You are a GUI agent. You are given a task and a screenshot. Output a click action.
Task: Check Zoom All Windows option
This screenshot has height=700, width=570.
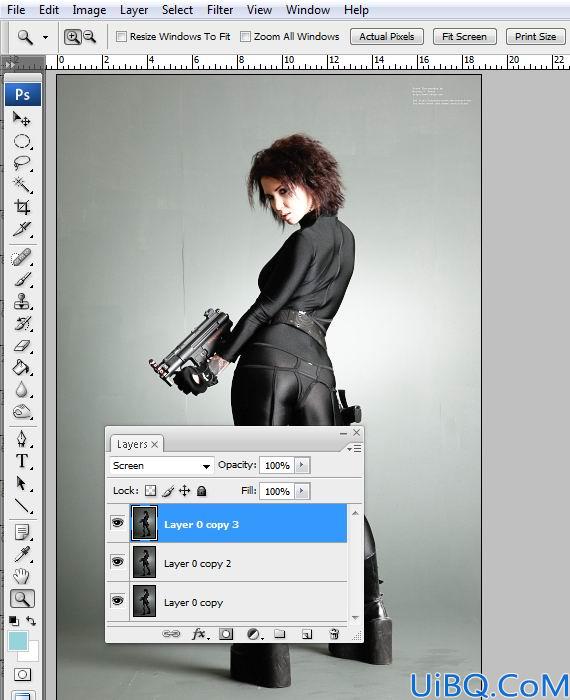pyautogui.click(x=245, y=37)
